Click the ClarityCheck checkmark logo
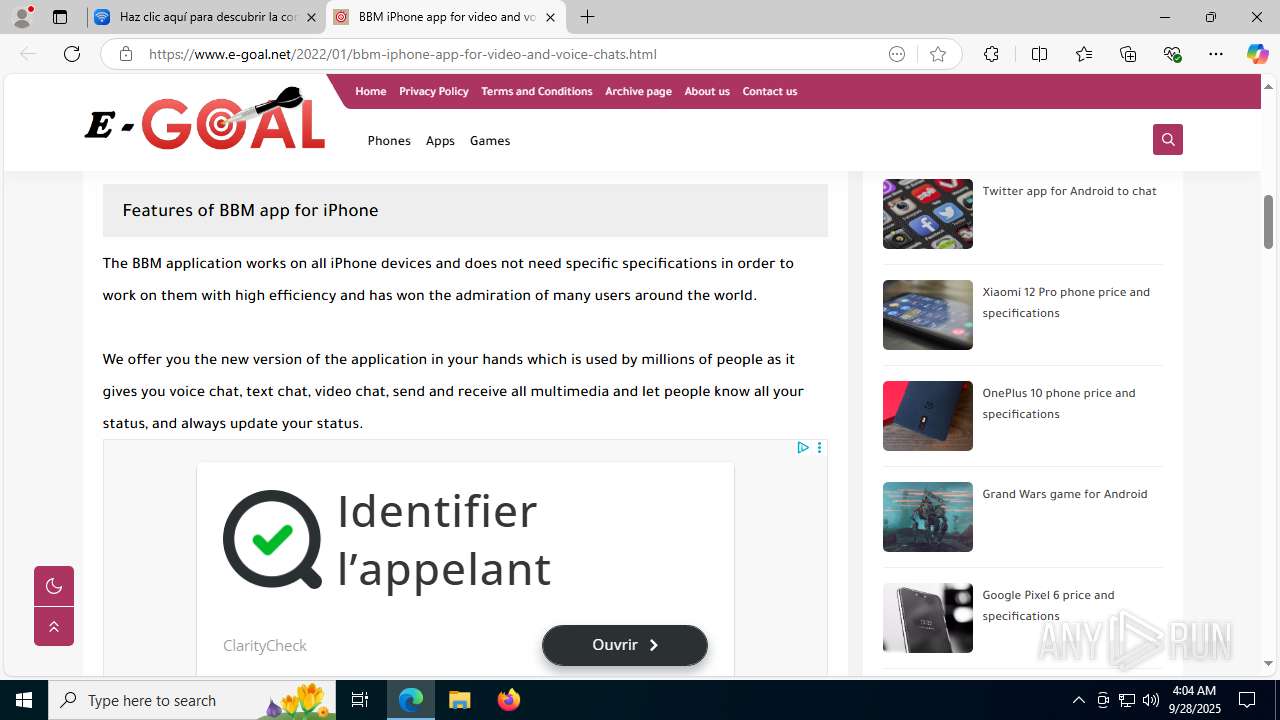The image size is (1280, 720). (272, 539)
